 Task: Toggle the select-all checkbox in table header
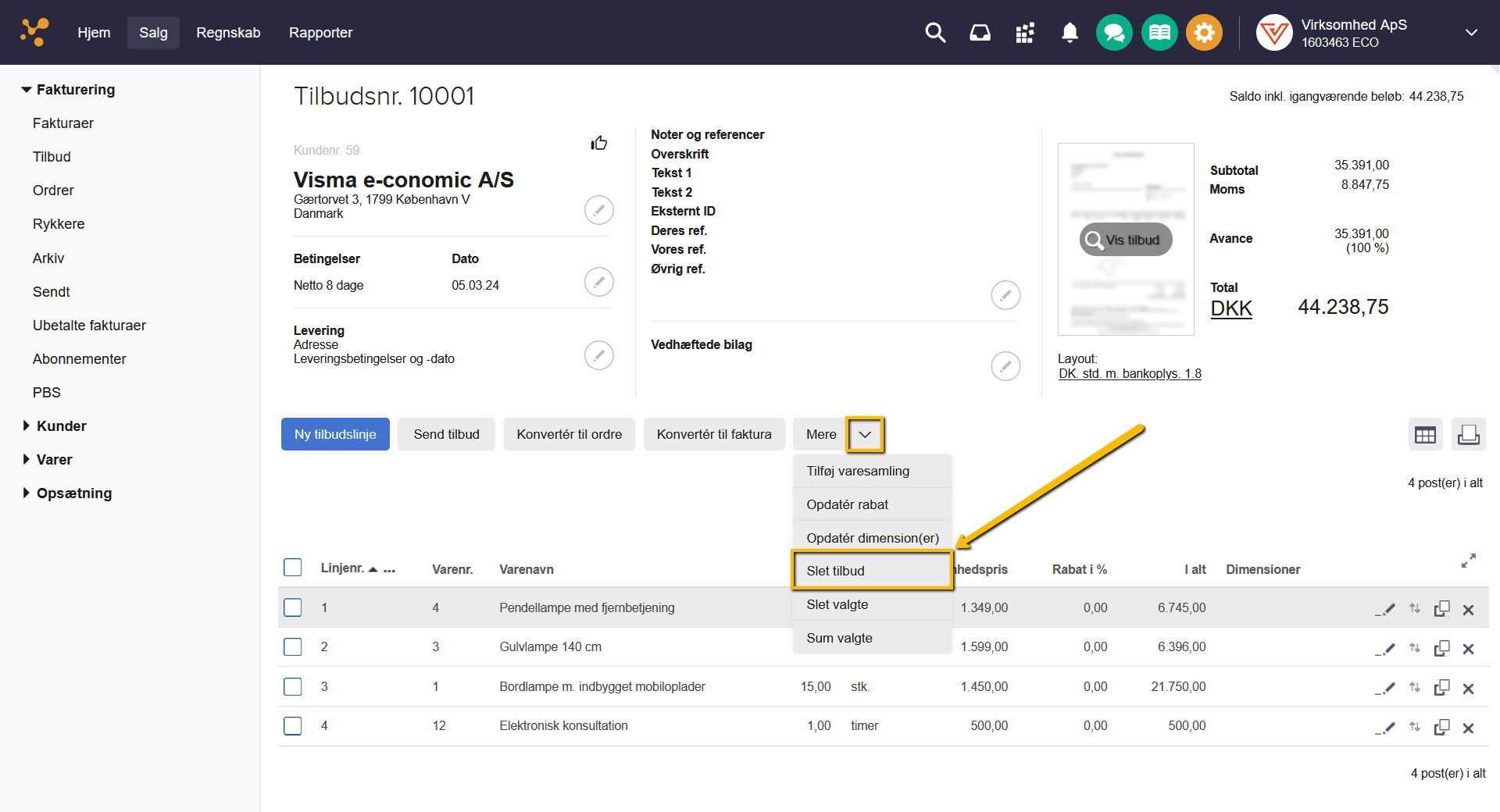click(293, 568)
